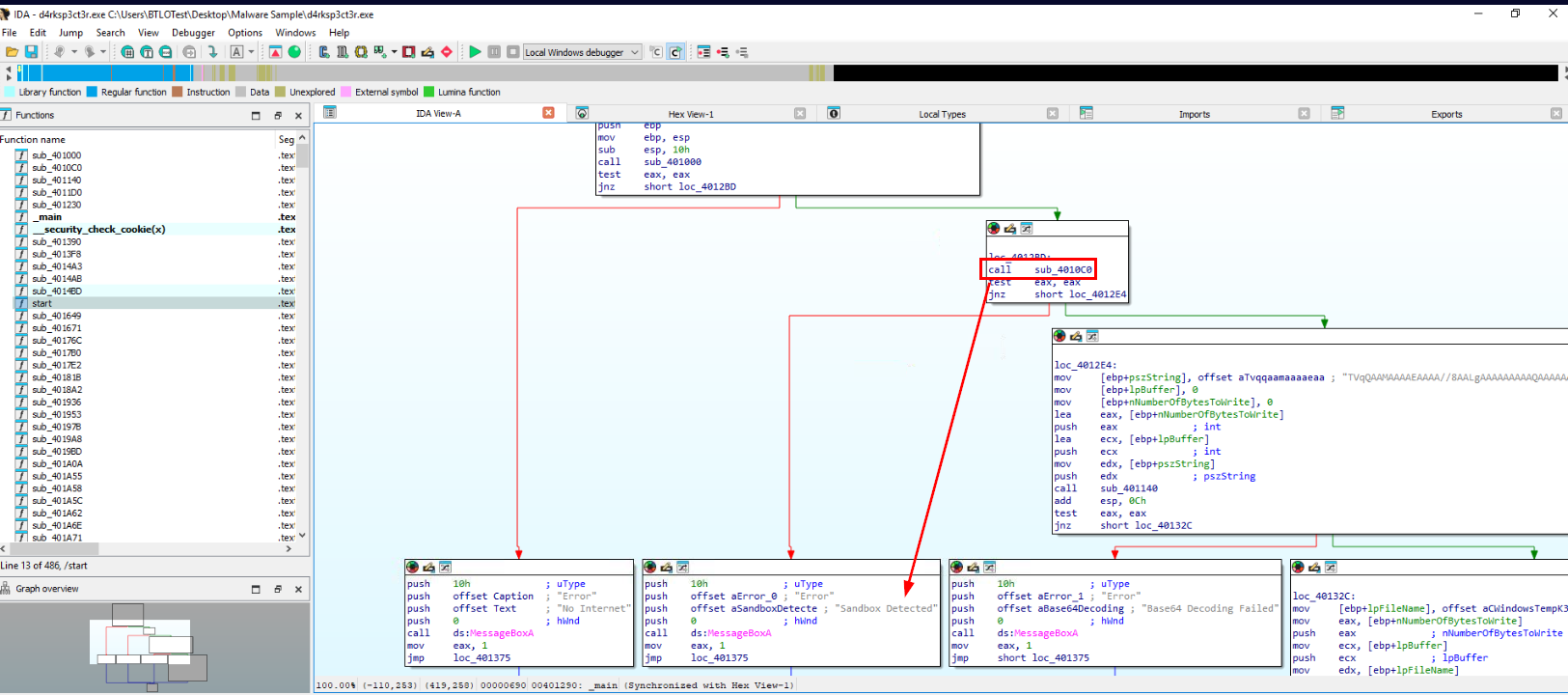
Task: Click the blue down-arrow jump icon
Action: coord(212,52)
